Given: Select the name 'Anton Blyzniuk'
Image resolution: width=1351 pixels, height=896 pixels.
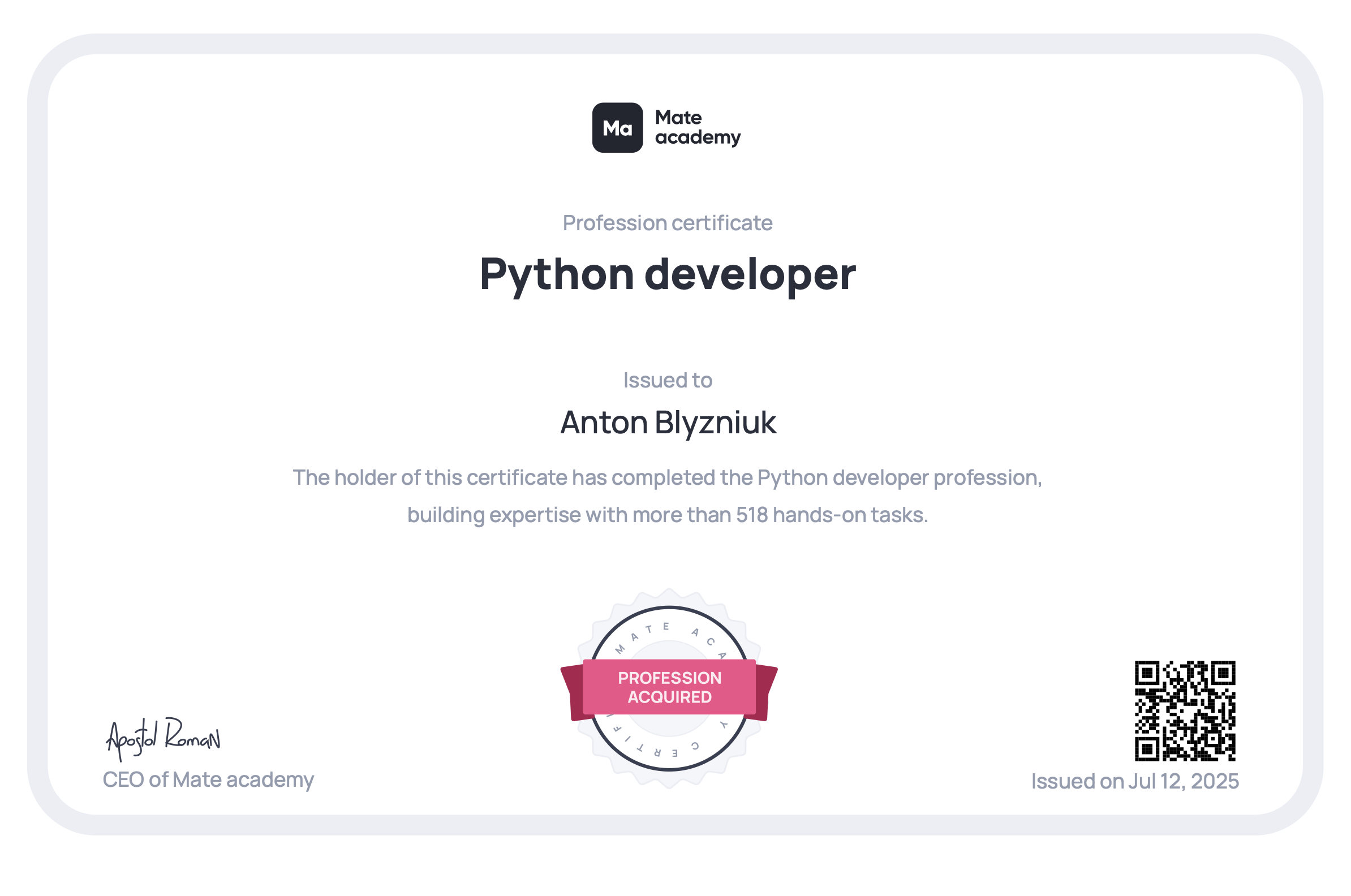Looking at the screenshot, I should [x=668, y=423].
